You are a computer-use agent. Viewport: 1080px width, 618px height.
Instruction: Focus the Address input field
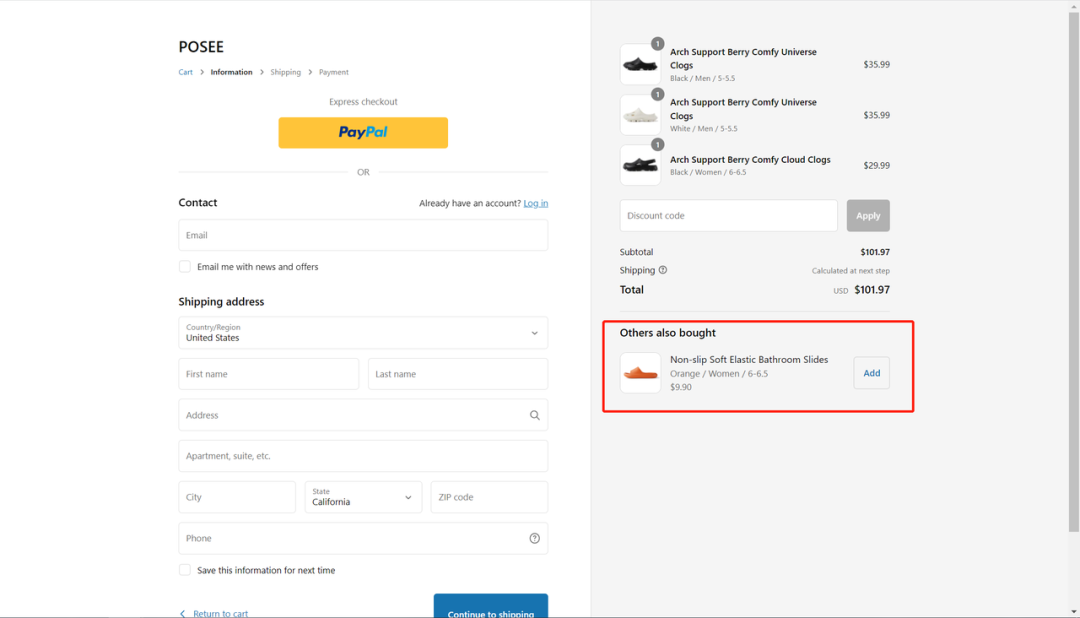click(x=363, y=415)
